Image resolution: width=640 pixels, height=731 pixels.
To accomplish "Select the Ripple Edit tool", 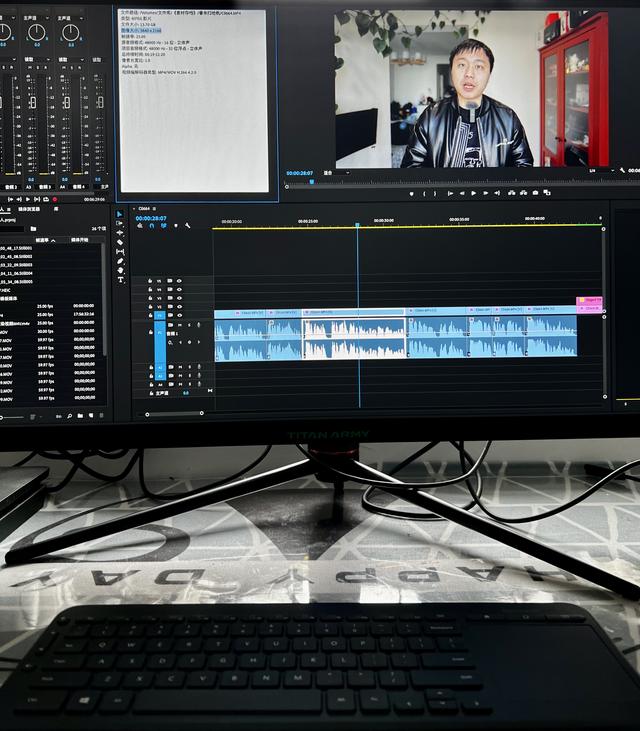I will [120, 233].
